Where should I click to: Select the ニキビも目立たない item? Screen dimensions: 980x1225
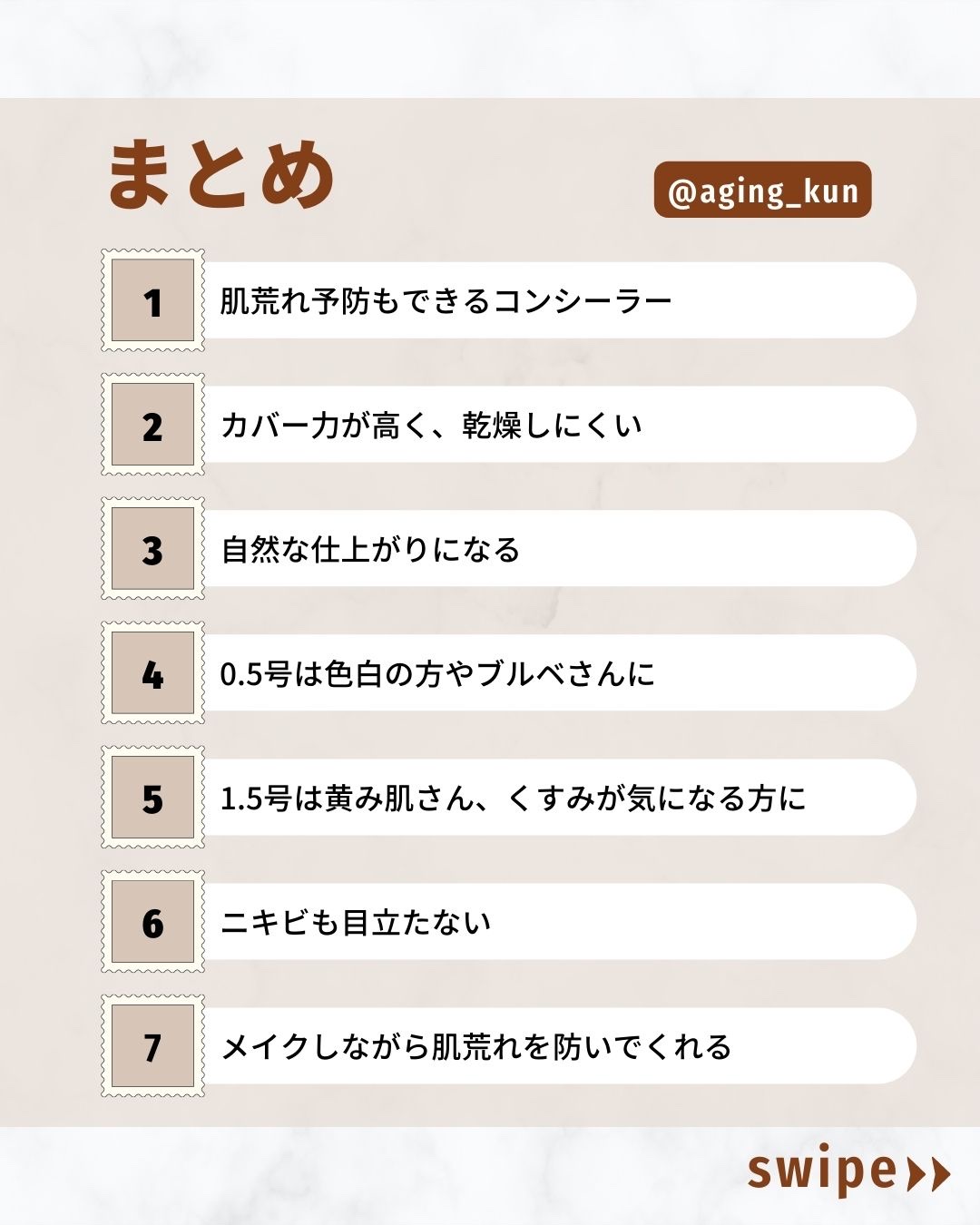click(356, 923)
